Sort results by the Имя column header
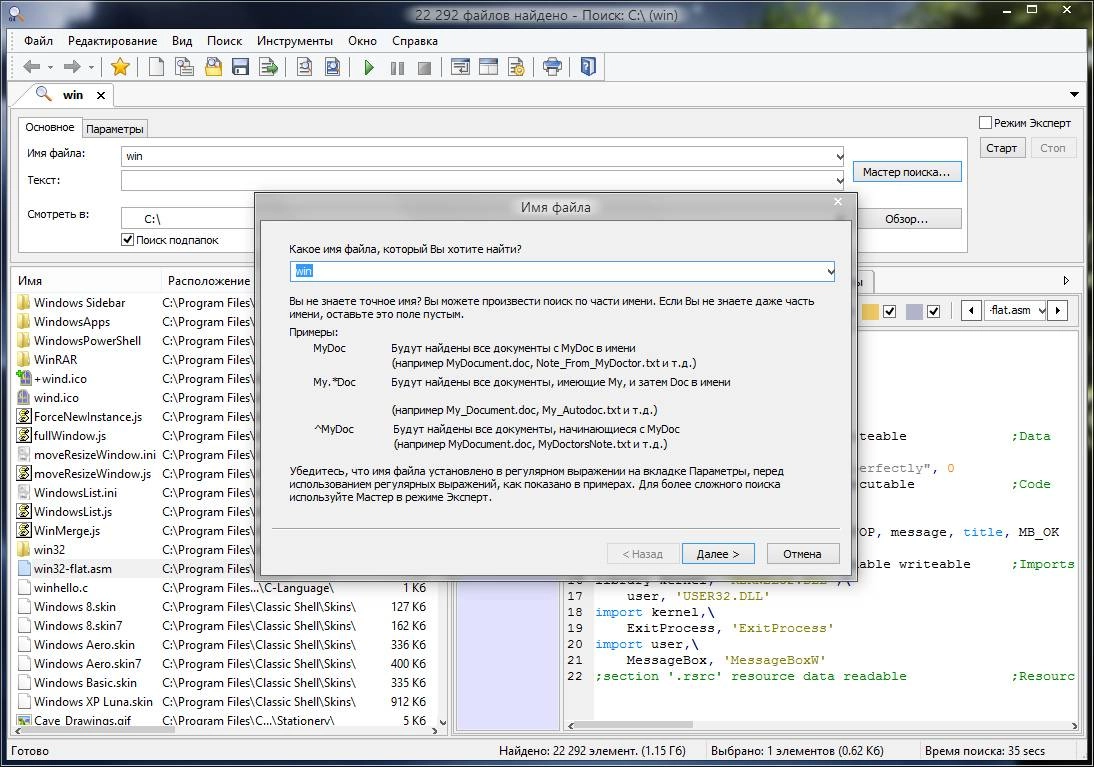 (87, 281)
